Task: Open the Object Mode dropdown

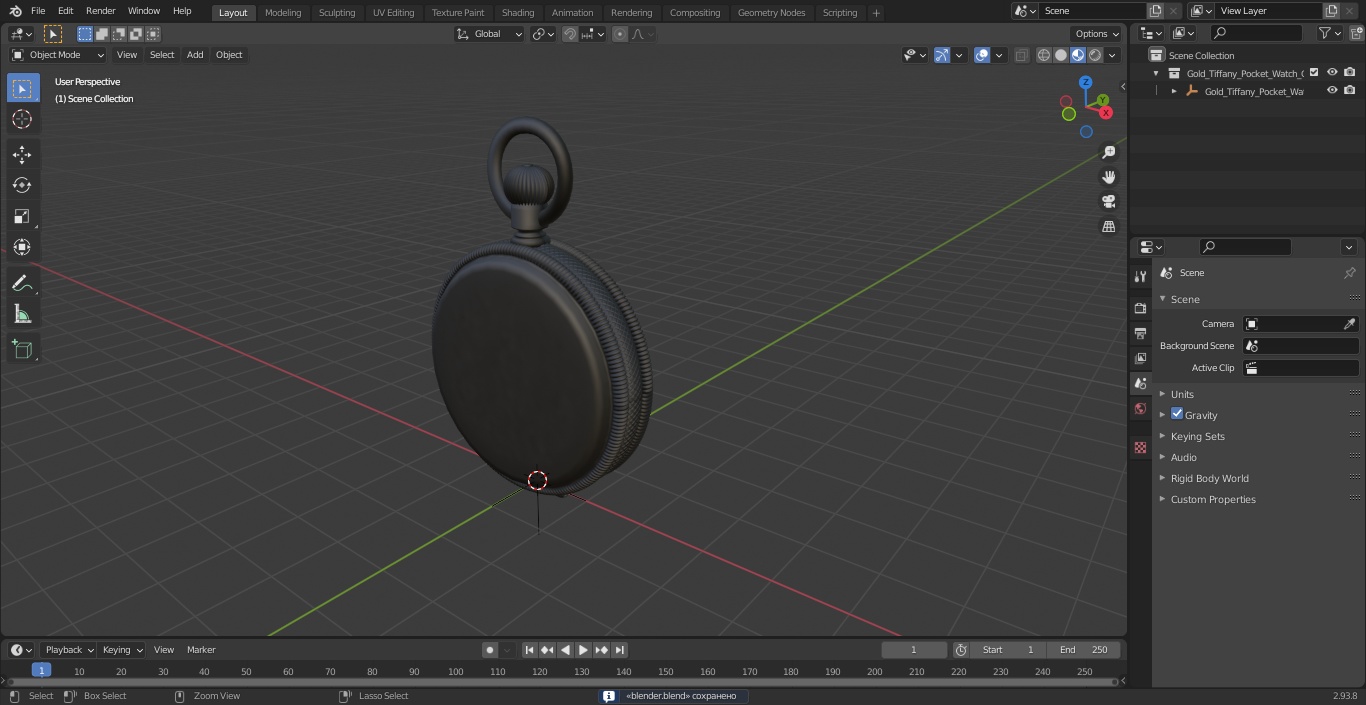Action: (x=57, y=55)
